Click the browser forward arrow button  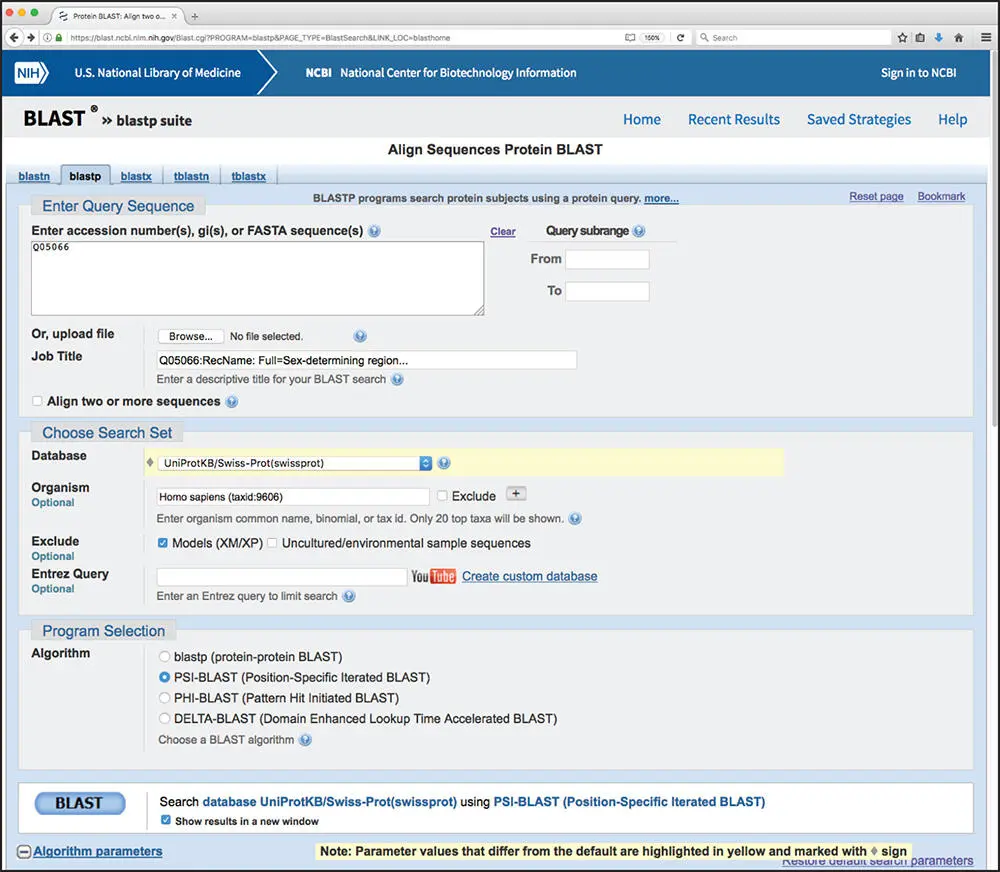pyautogui.click(x=31, y=38)
